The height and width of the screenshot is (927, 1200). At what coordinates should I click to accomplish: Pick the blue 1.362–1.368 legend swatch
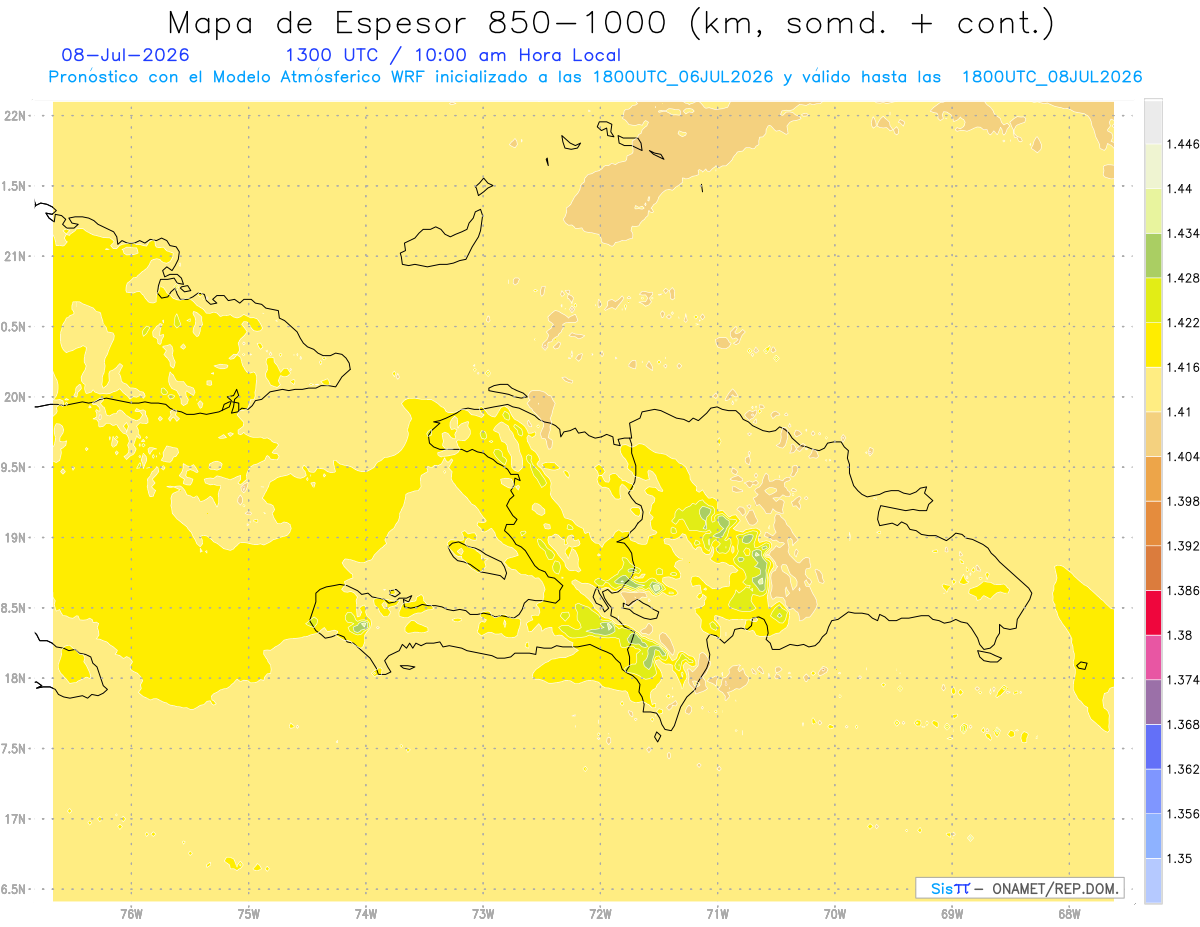[1153, 746]
